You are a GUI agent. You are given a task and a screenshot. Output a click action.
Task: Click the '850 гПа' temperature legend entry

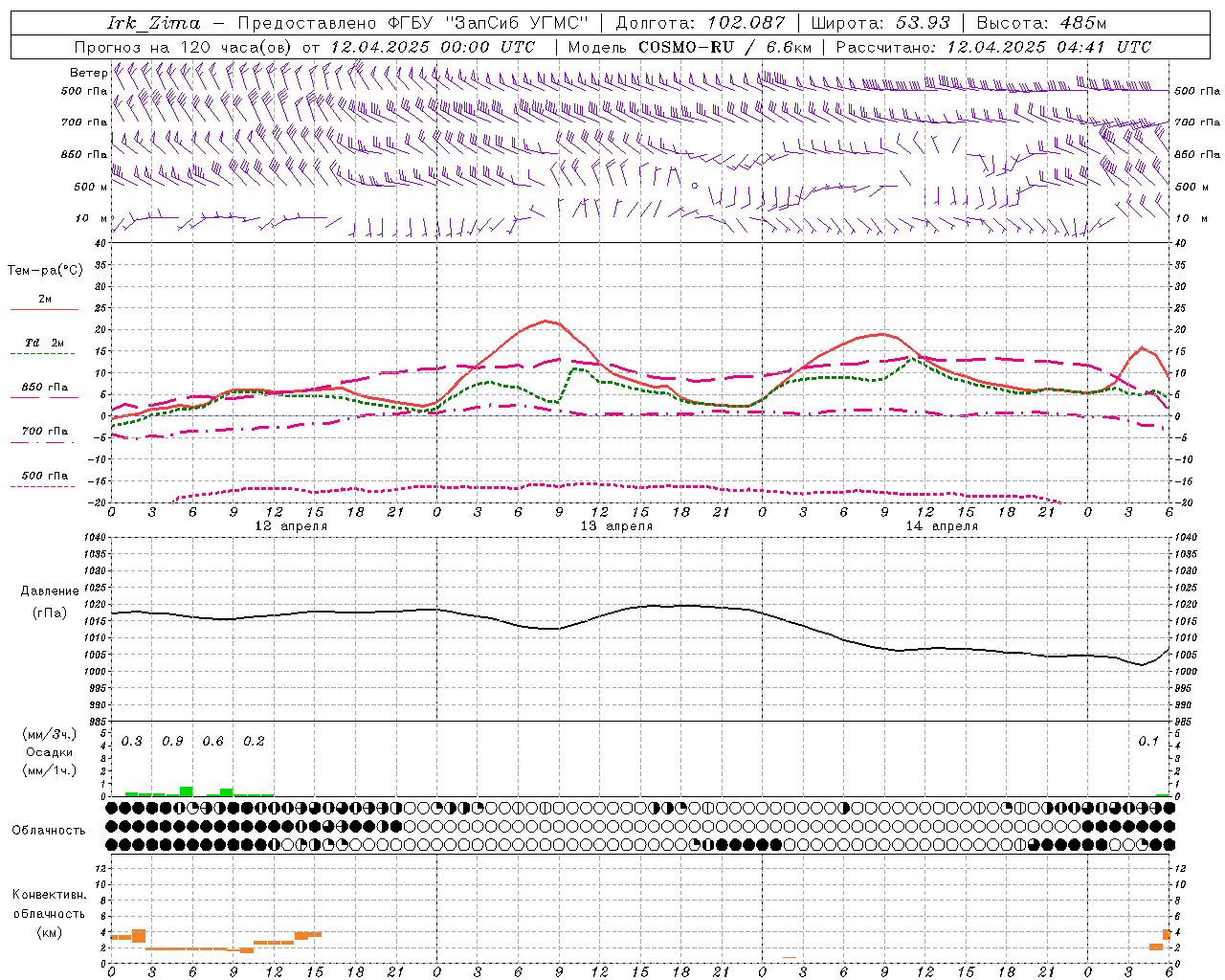45,388
